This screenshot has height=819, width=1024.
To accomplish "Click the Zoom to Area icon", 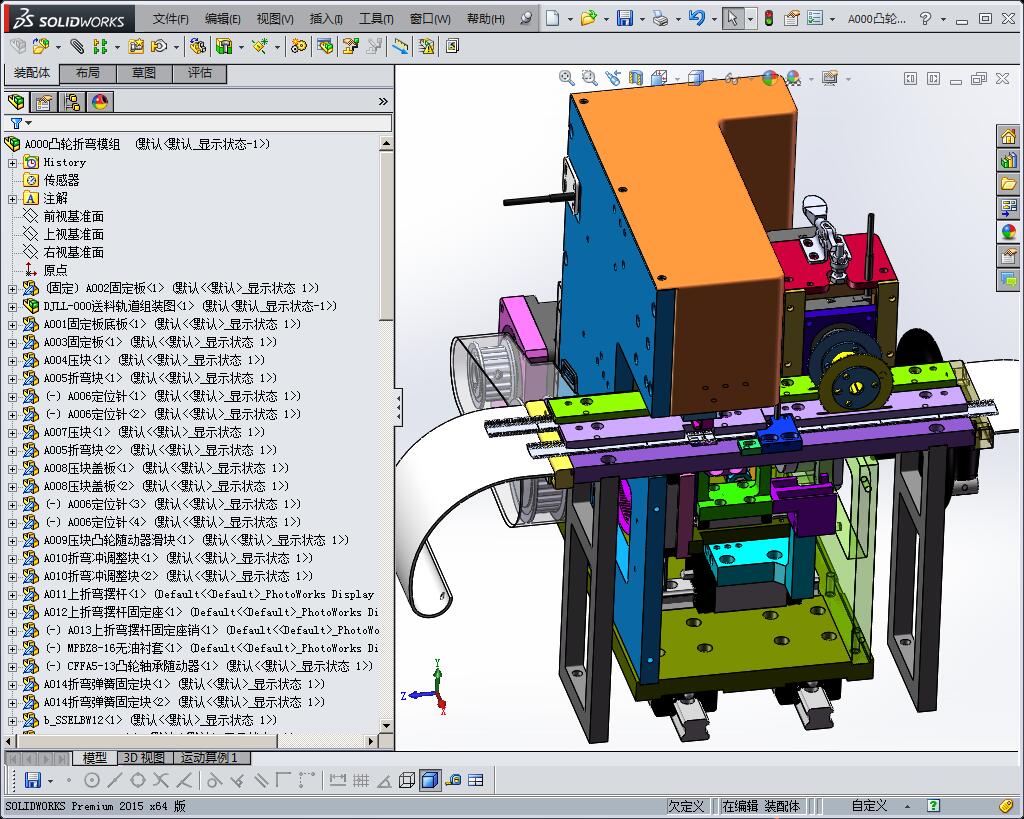I will tap(589, 78).
